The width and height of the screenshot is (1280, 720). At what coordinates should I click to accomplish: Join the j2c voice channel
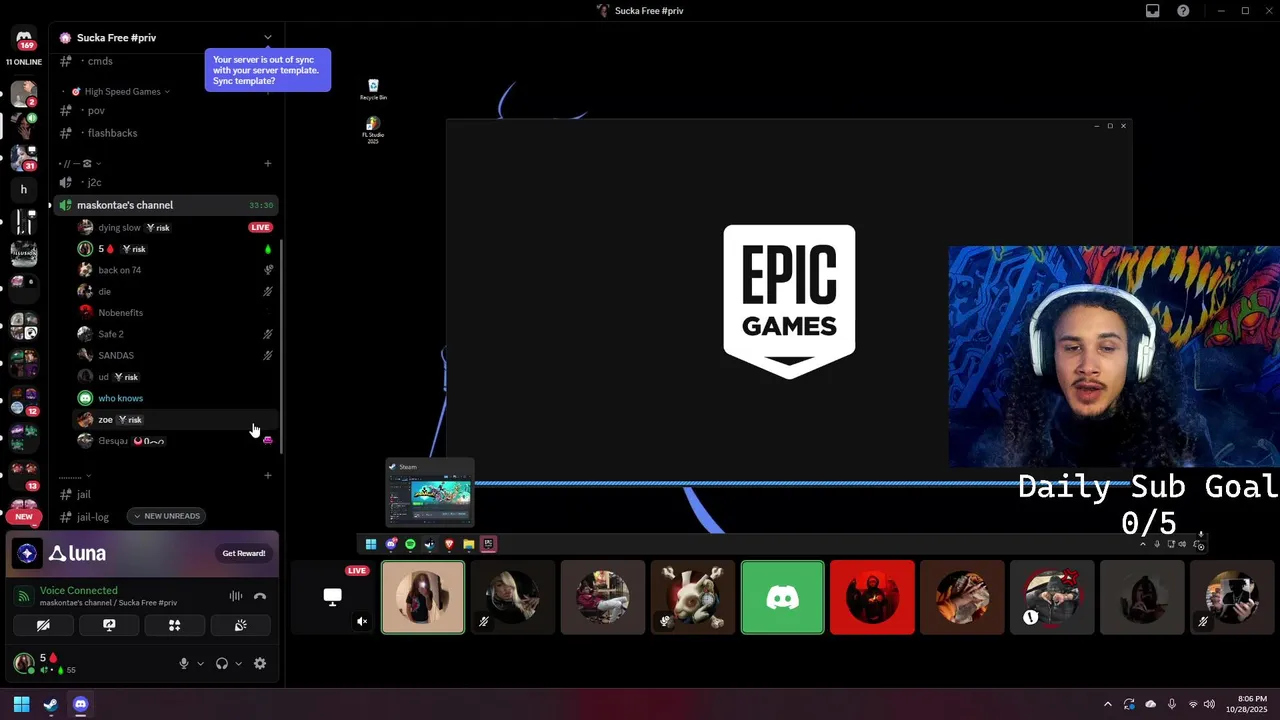click(166, 182)
